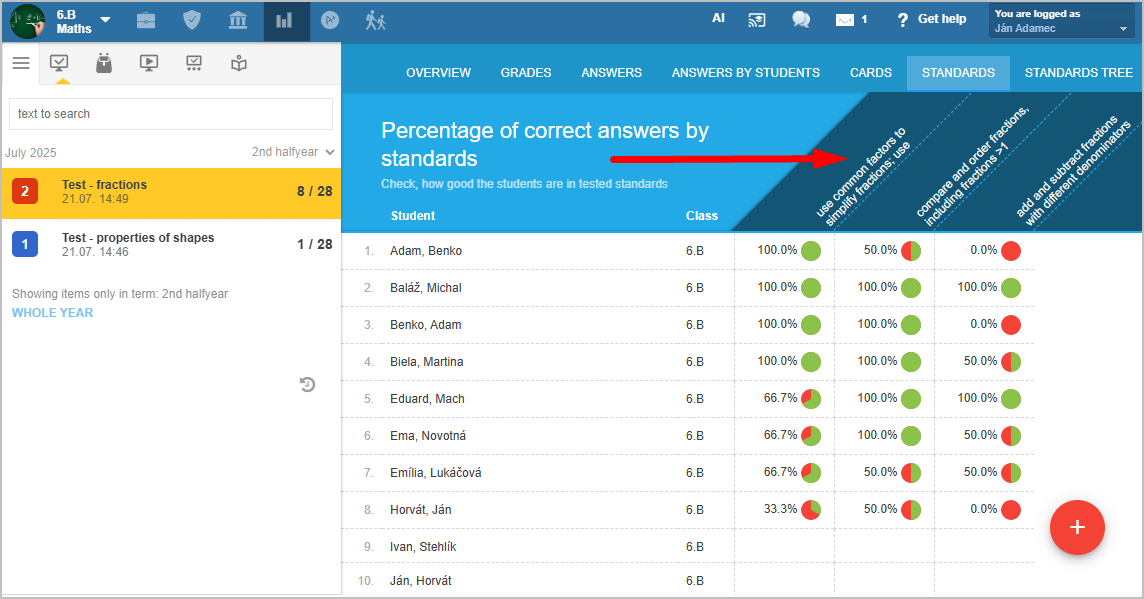
Task: Open the AI assistant
Action: pos(719,18)
